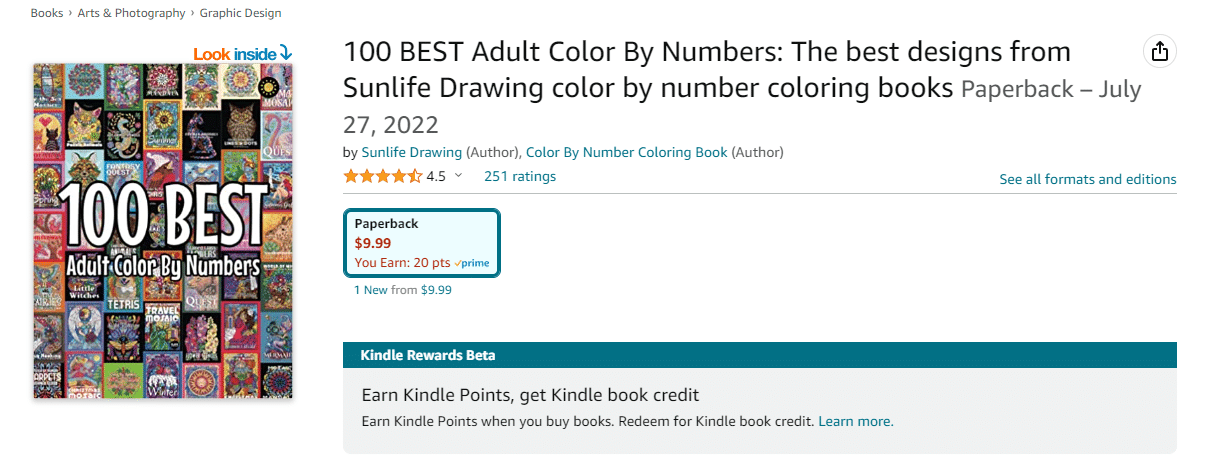
Task: Go to Graphic Design breadcrumb
Action: coord(240,13)
